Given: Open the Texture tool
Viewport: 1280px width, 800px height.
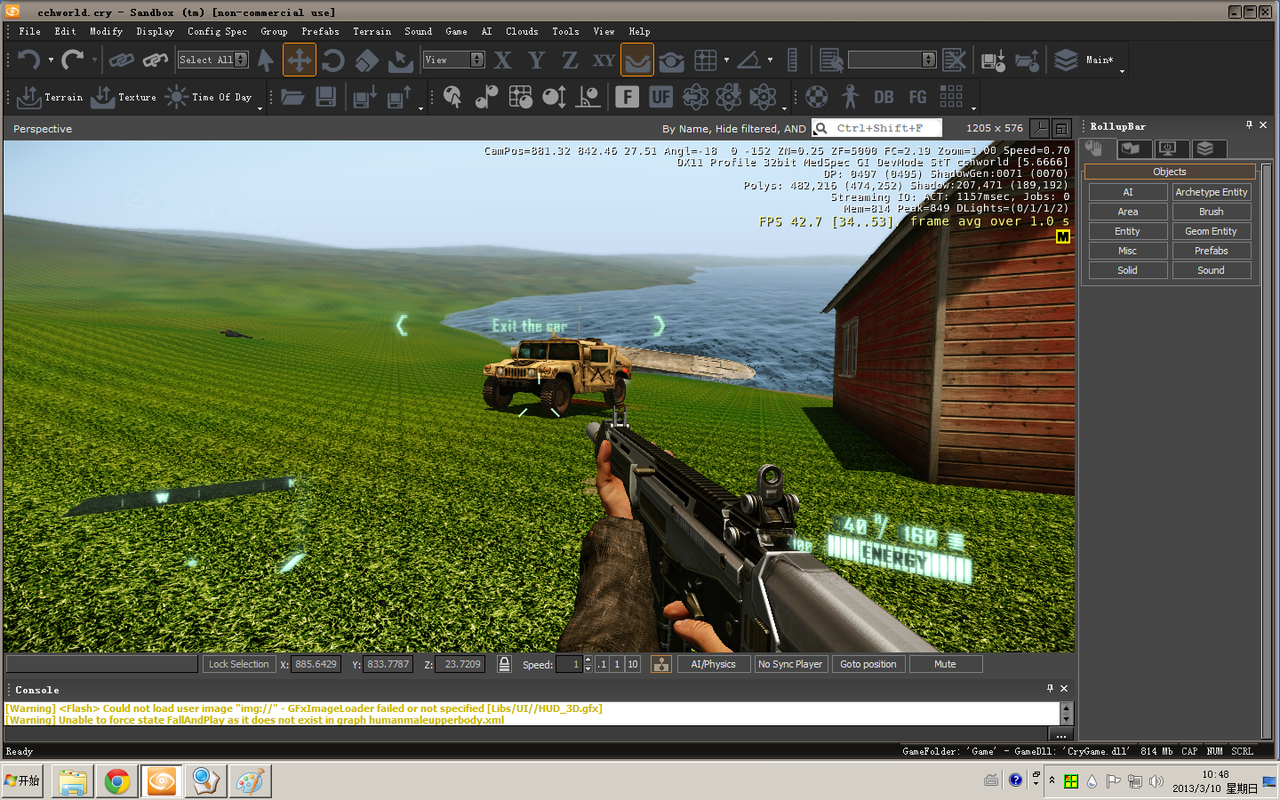Looking at the screenshot, I should pyautogui.click(x=124, y=97).
